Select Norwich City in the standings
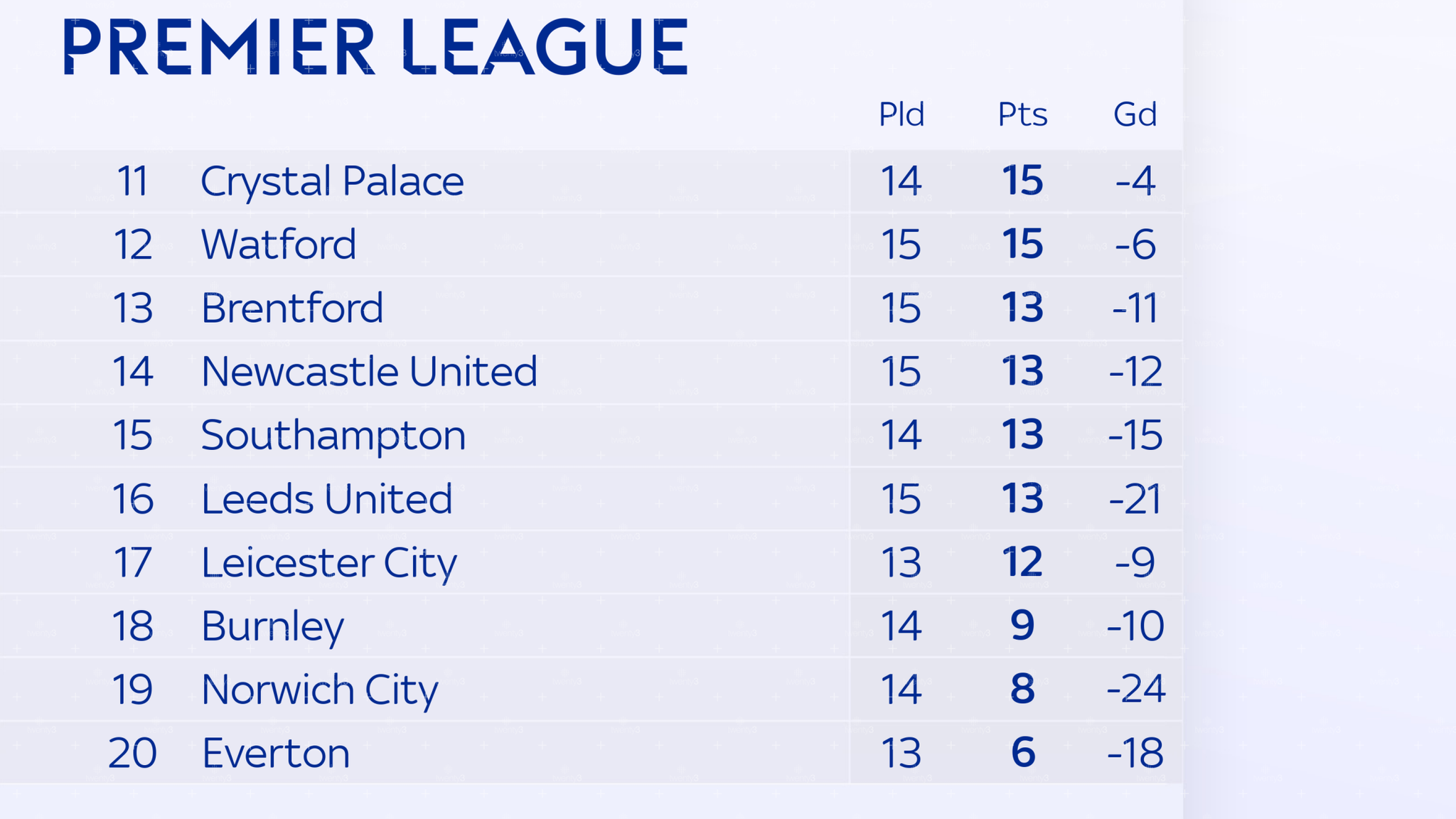 tap(319, 689)
